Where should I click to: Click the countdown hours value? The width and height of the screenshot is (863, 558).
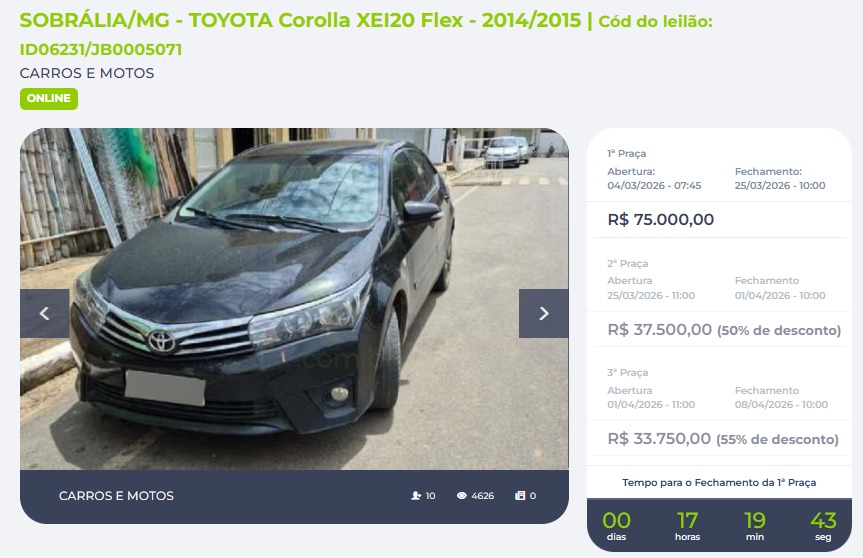687,520
